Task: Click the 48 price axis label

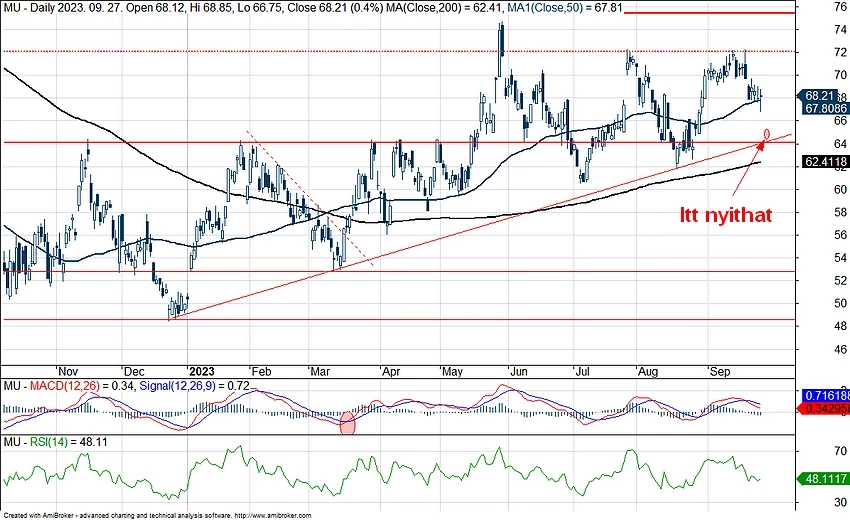Action: pyautogui.click(x=841, y=326)
